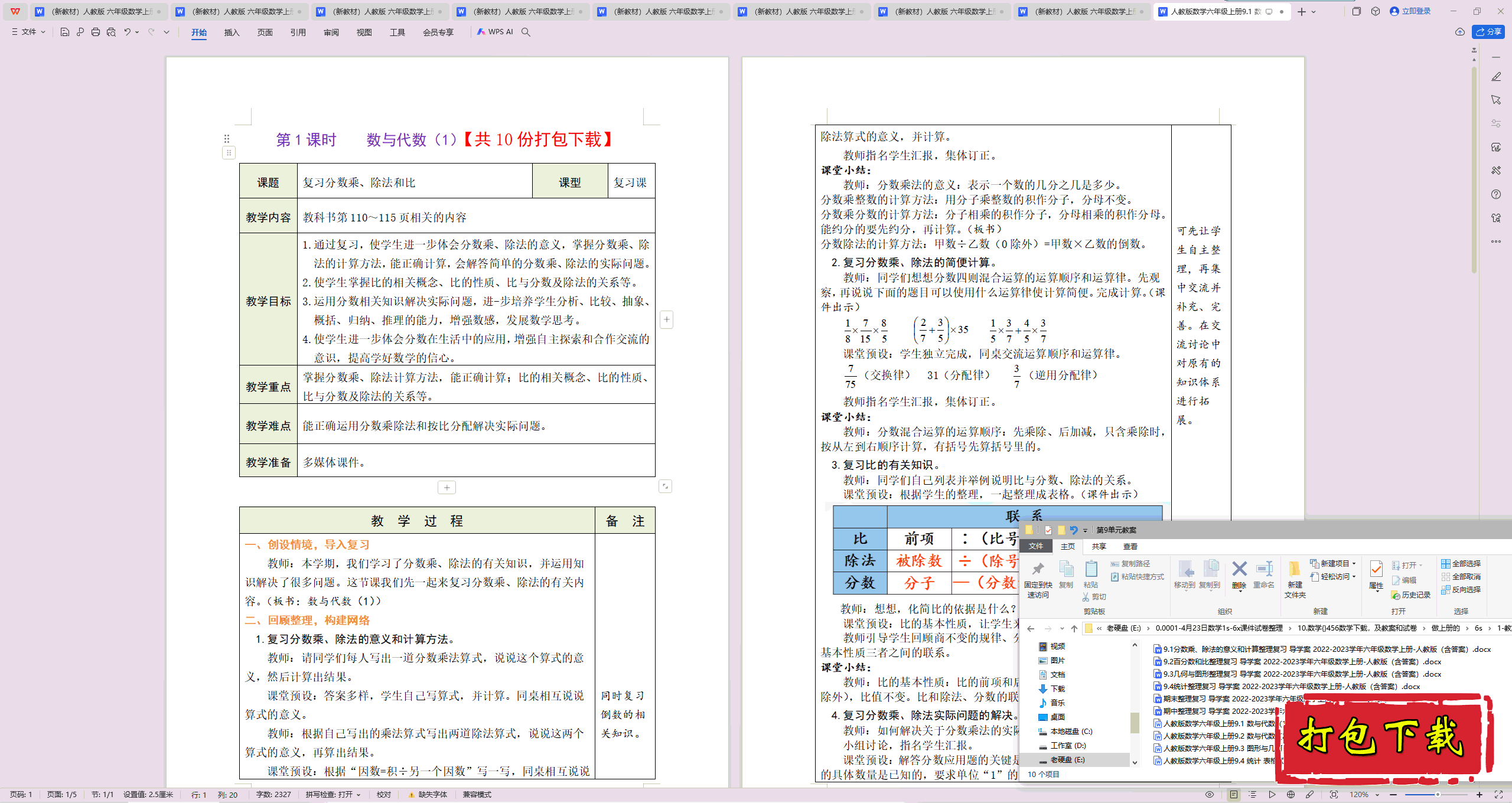
Task: Open the 引用 ribbon tab
Action: (x=298, y=32)
